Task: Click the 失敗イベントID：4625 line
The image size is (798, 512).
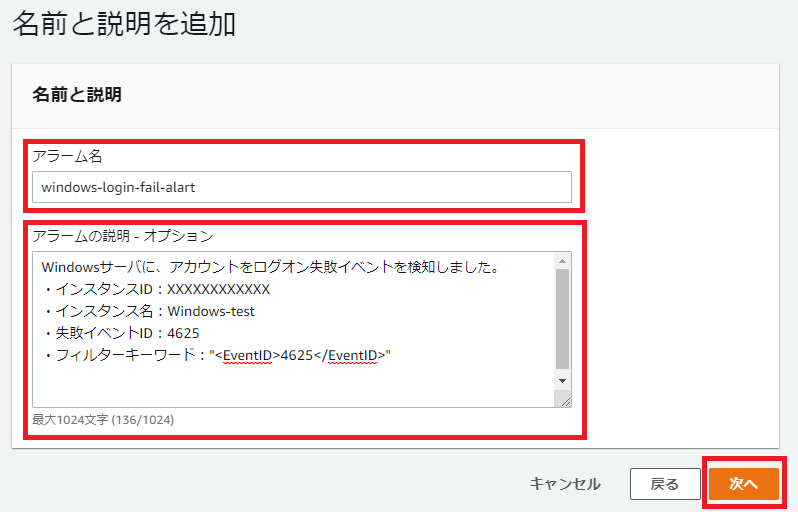Action: (x=122, y=333)
